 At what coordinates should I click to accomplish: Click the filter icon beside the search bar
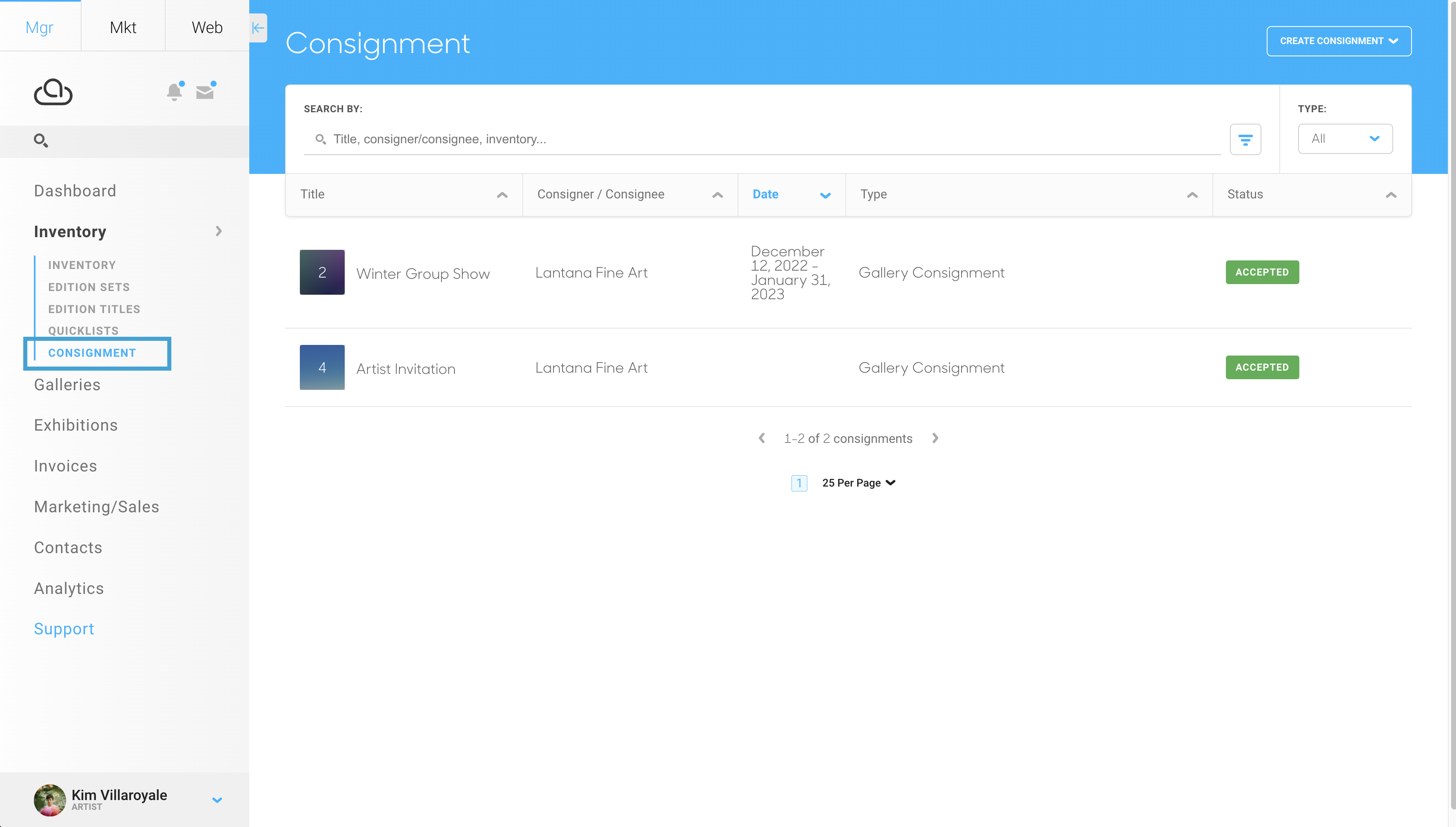[1246, 139]
